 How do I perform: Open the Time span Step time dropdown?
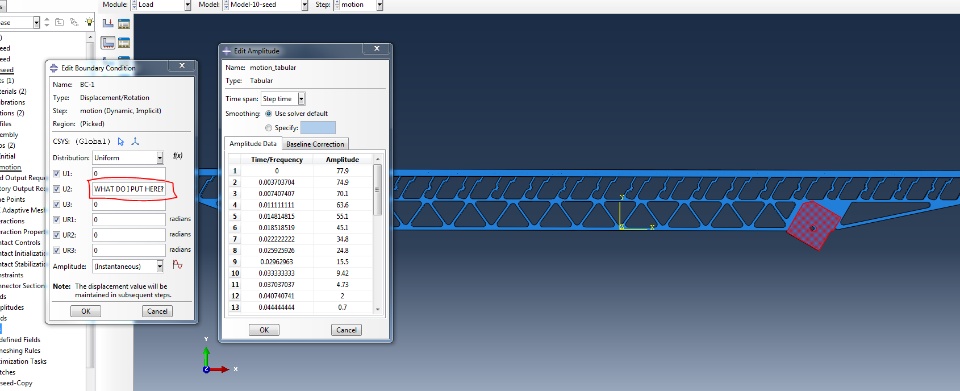(x=283, y=99)
